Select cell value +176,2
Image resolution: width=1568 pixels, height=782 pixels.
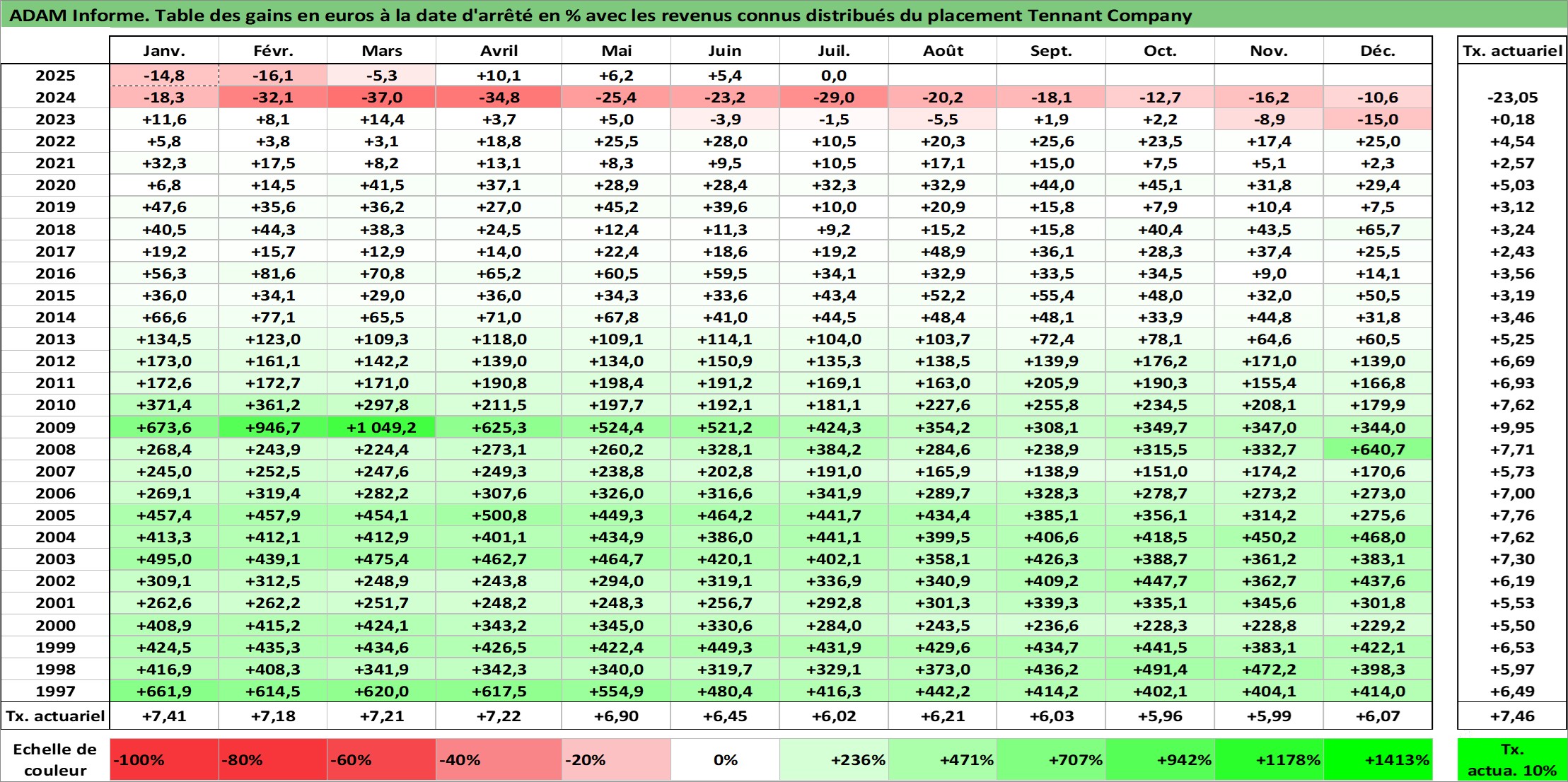point(1160,361)
